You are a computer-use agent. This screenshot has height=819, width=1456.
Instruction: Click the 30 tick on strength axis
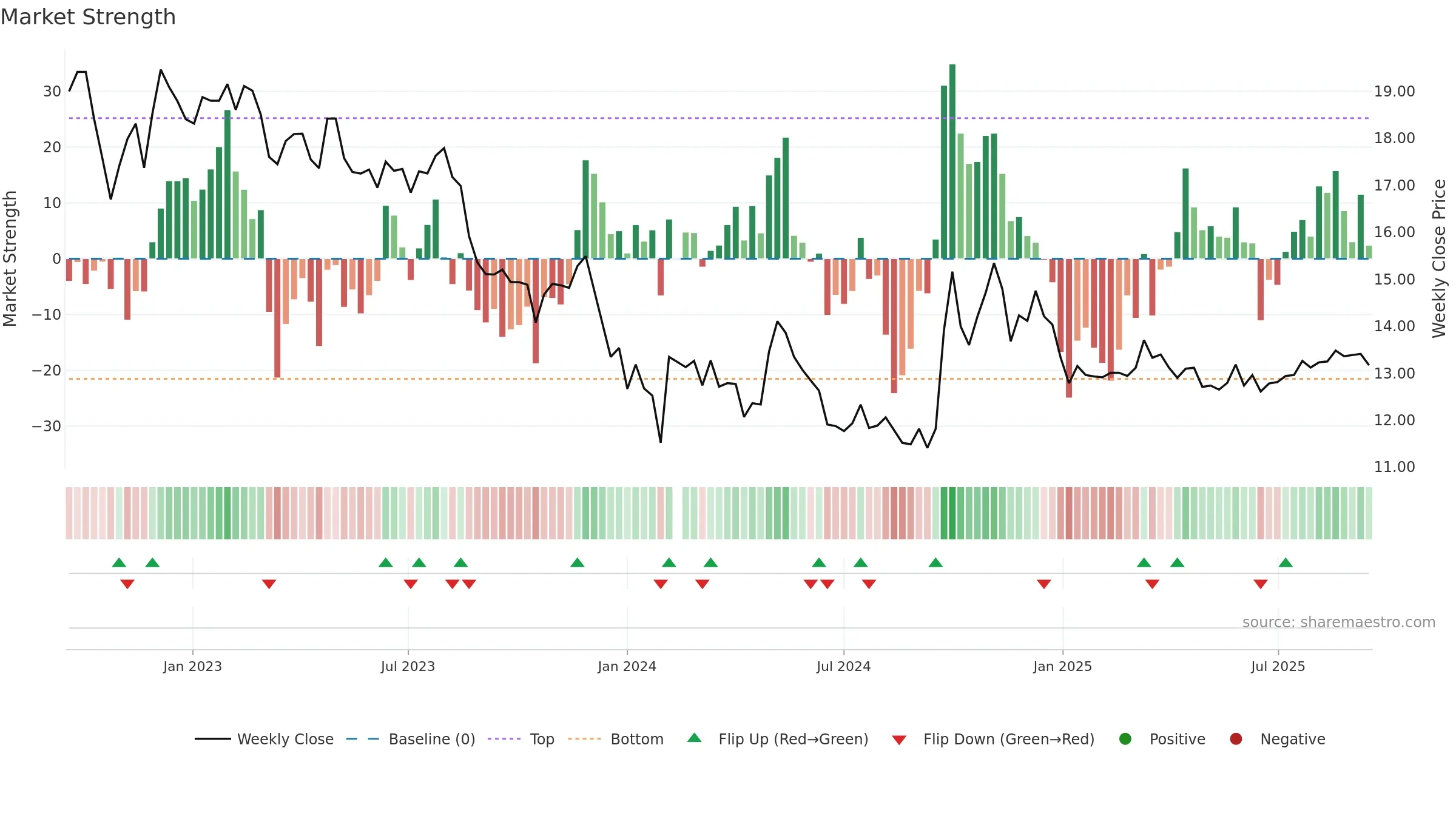click(52, 92)
